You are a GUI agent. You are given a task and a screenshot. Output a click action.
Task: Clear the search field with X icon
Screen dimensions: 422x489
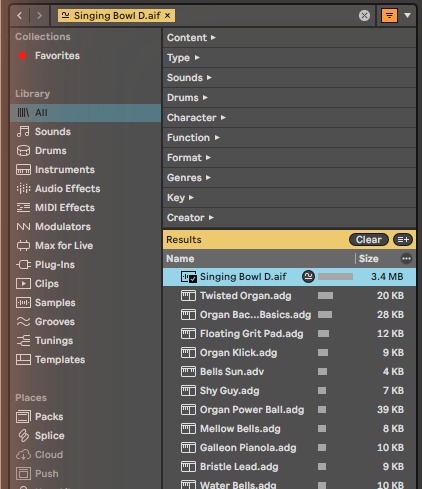tap(364, 15)
